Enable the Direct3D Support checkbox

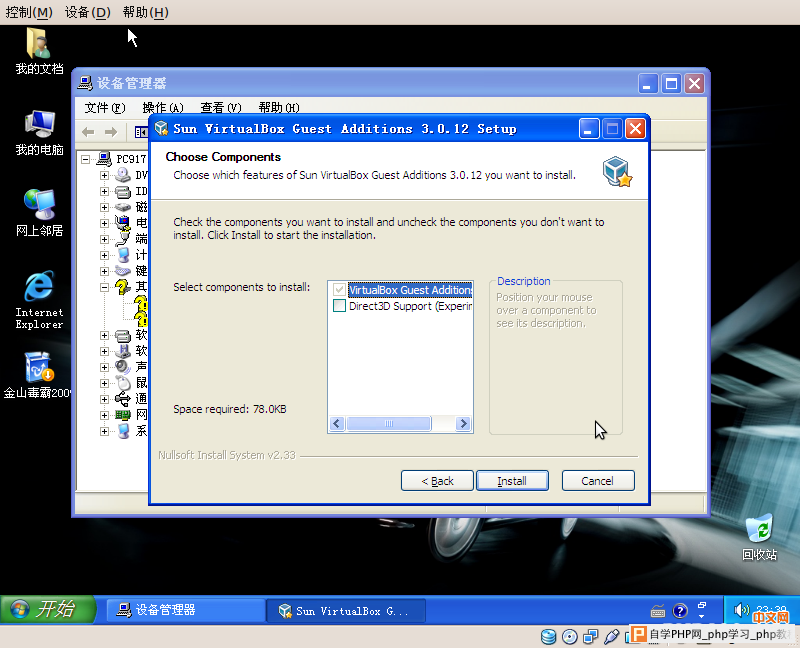click(x=339, y=306)
